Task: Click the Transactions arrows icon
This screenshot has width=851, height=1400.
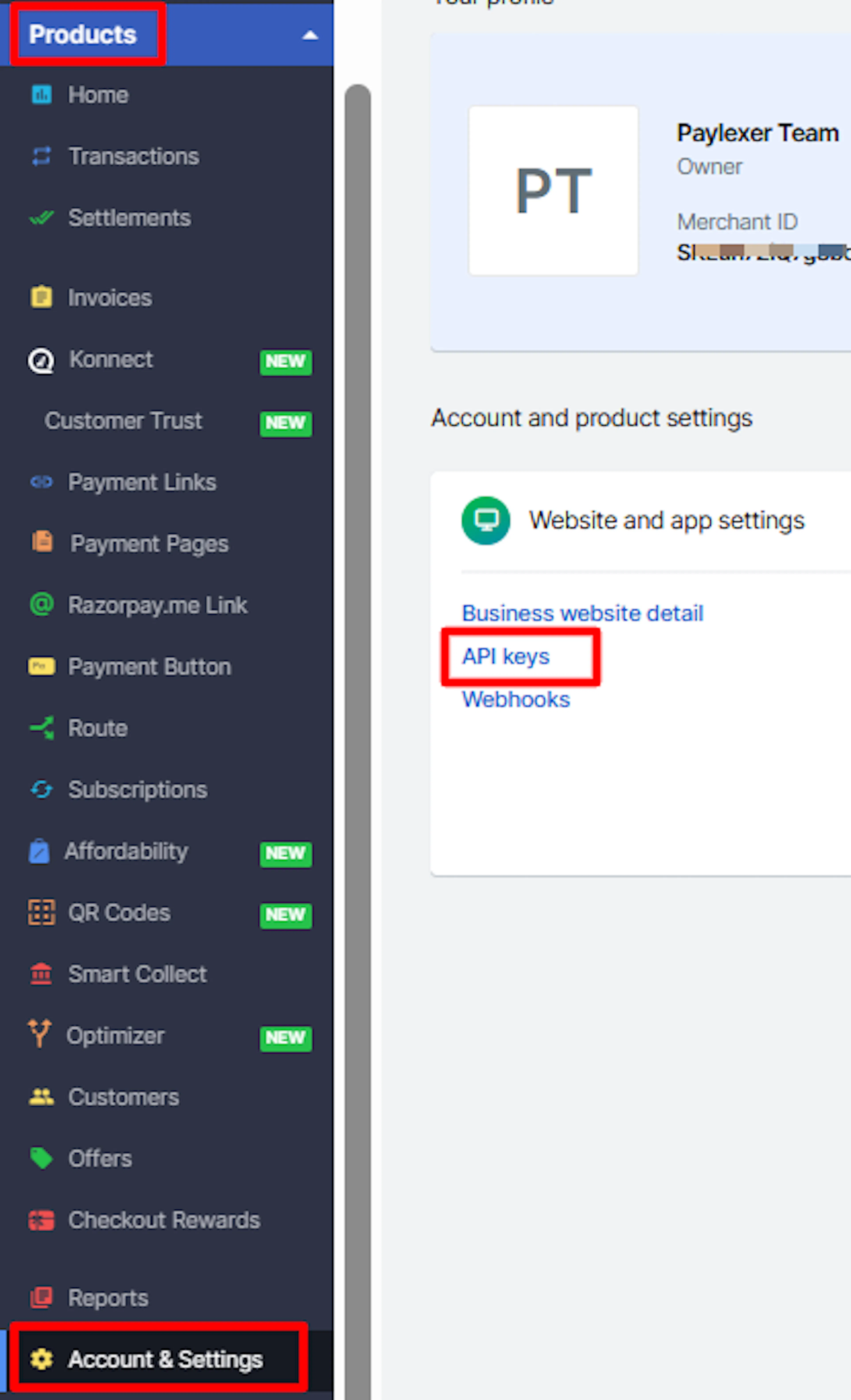Action: 41,156
